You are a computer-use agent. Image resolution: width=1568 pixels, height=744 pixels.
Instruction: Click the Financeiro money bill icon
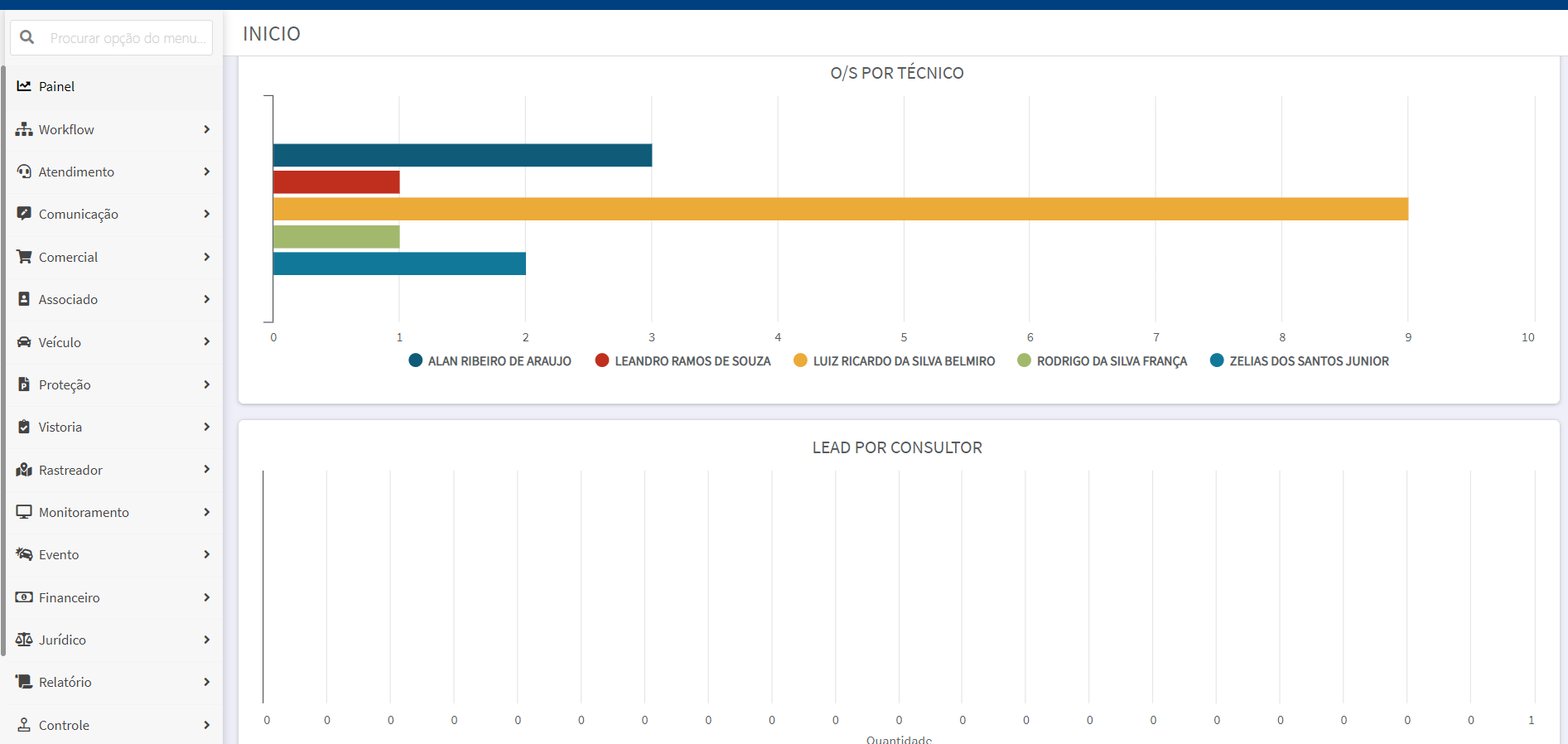[24, 597]
